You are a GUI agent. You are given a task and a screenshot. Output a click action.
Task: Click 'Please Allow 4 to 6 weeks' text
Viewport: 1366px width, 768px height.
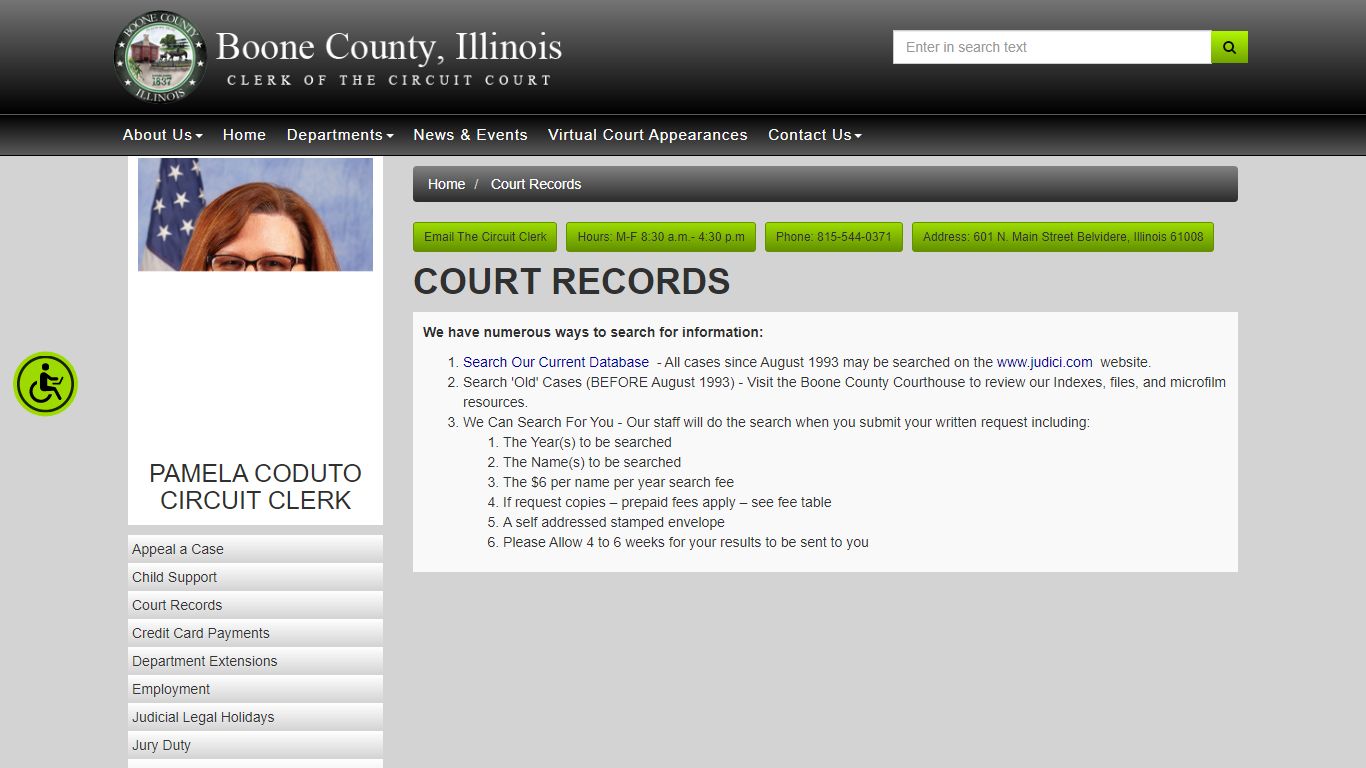point(686,542)
